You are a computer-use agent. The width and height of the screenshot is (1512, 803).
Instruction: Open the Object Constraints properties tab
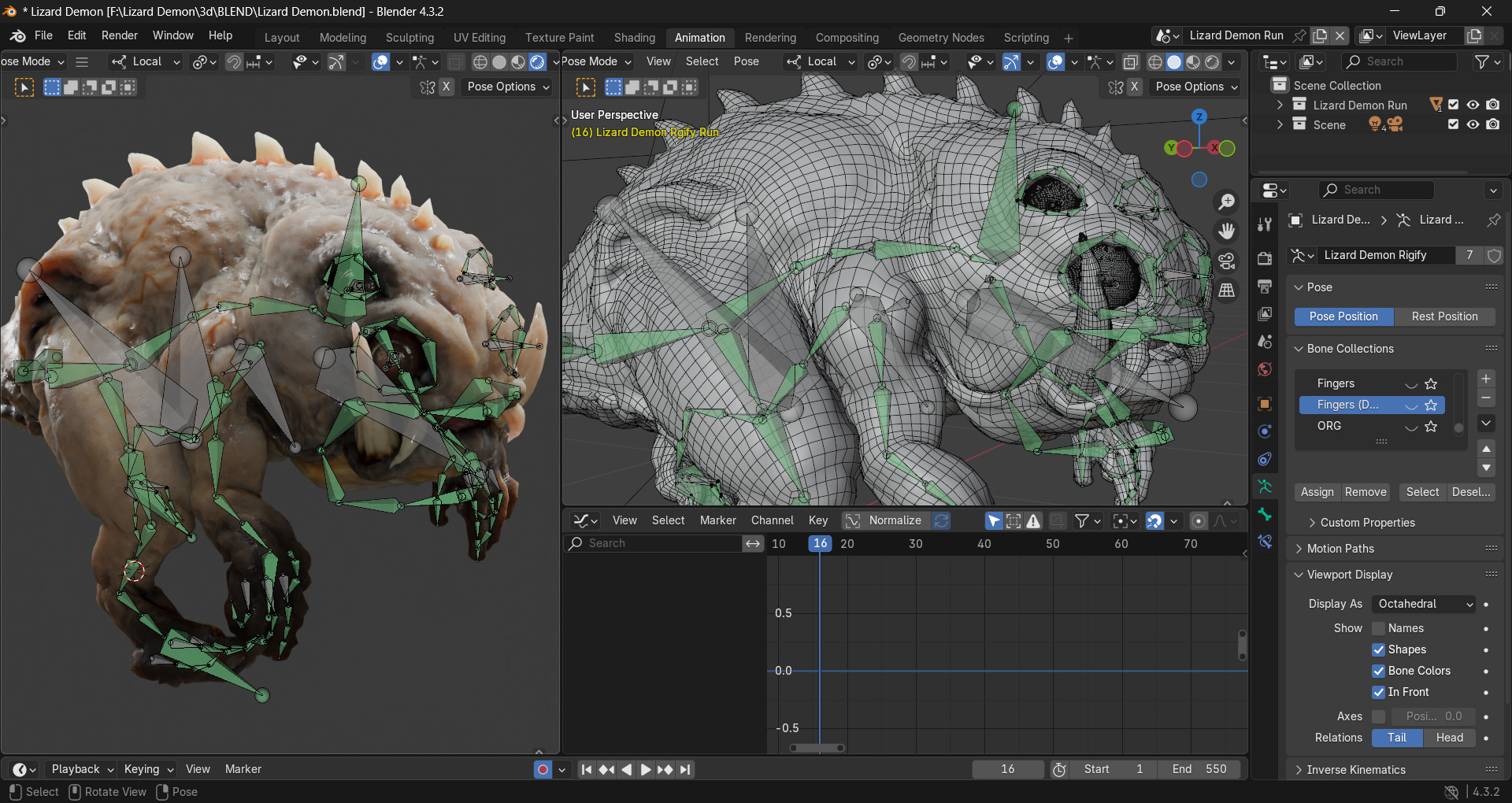coord(1265,459)
